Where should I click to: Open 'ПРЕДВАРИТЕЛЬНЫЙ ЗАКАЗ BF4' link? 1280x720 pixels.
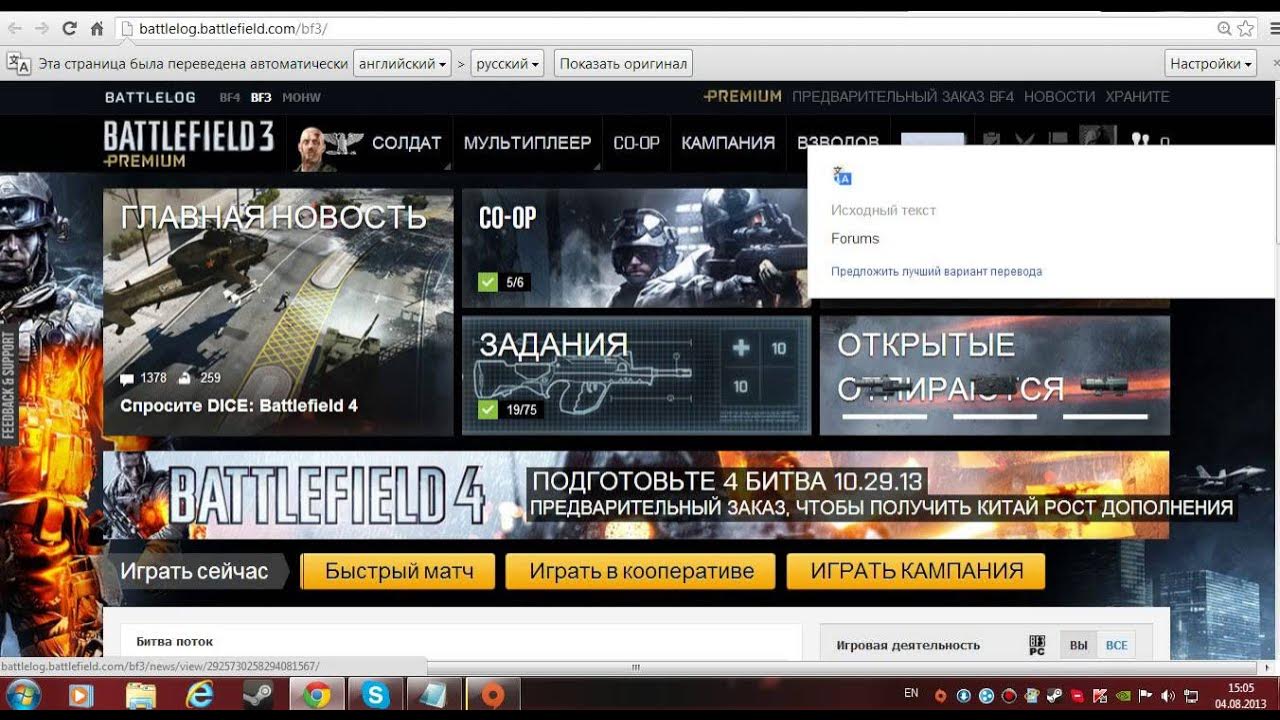[x=903, y=96]
